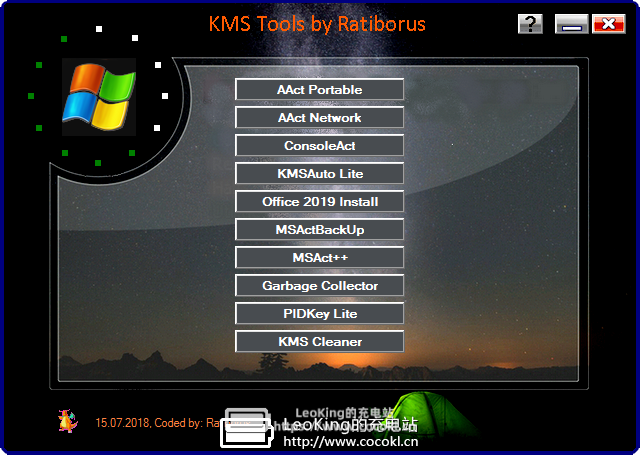Screen dimensions: 640x455
Task: Open MSActBackUp utility
Action: (319, 229)
